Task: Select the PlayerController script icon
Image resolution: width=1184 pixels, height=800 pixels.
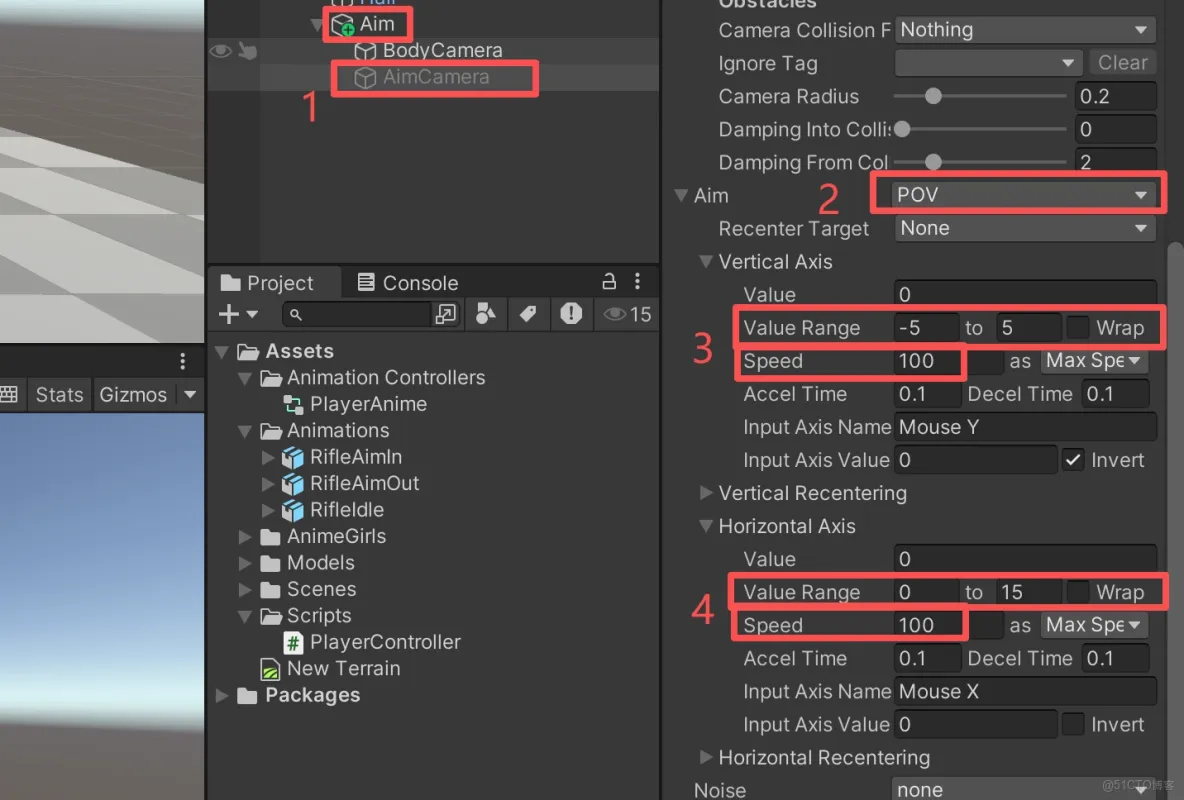Action: coord(291,642)
